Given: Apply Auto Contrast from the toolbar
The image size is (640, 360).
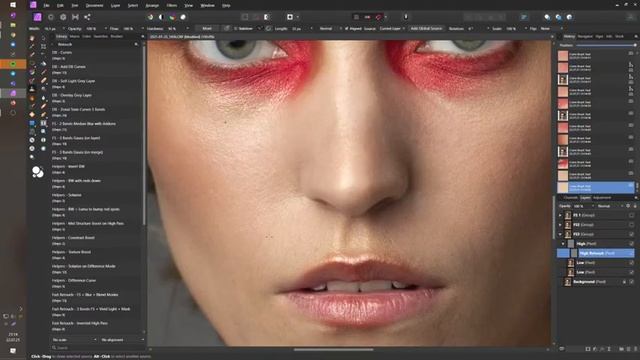Looking at the screenshot, I should pyautogui.click(x=161, y=17).
